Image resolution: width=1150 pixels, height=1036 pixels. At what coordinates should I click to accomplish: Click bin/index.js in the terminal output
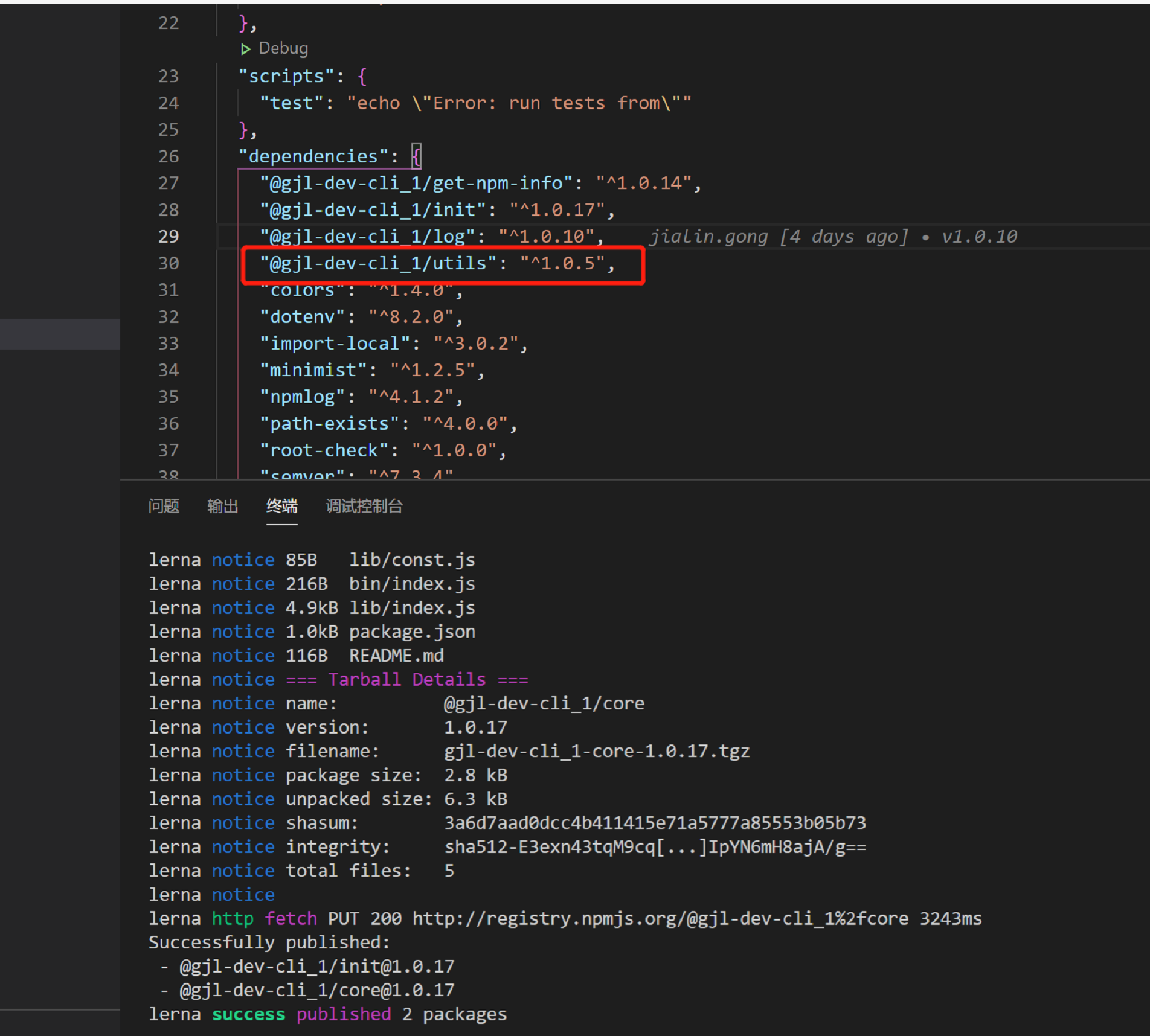(413, 584)
